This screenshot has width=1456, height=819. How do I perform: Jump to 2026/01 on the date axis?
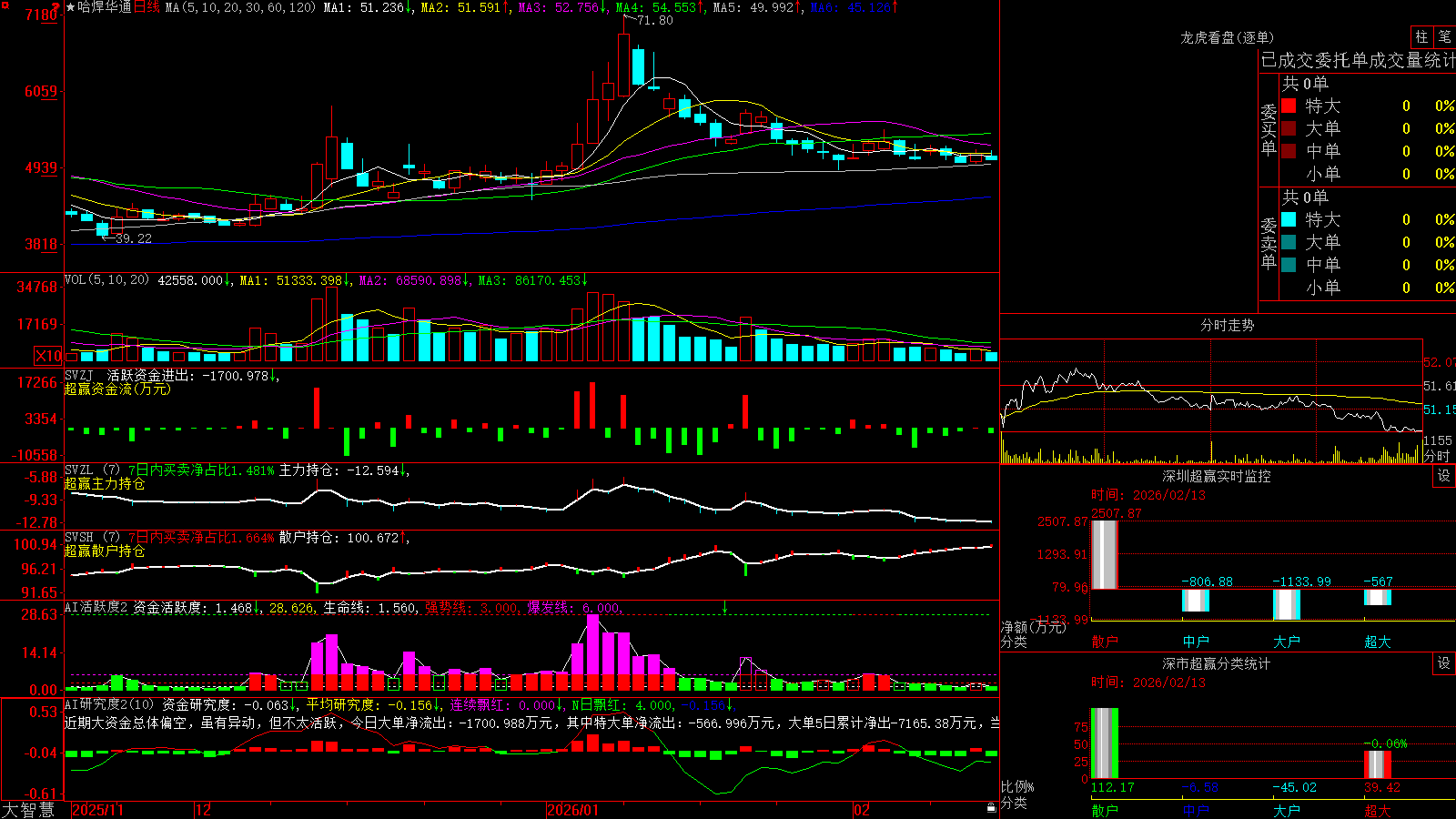(x=573, y=810)
